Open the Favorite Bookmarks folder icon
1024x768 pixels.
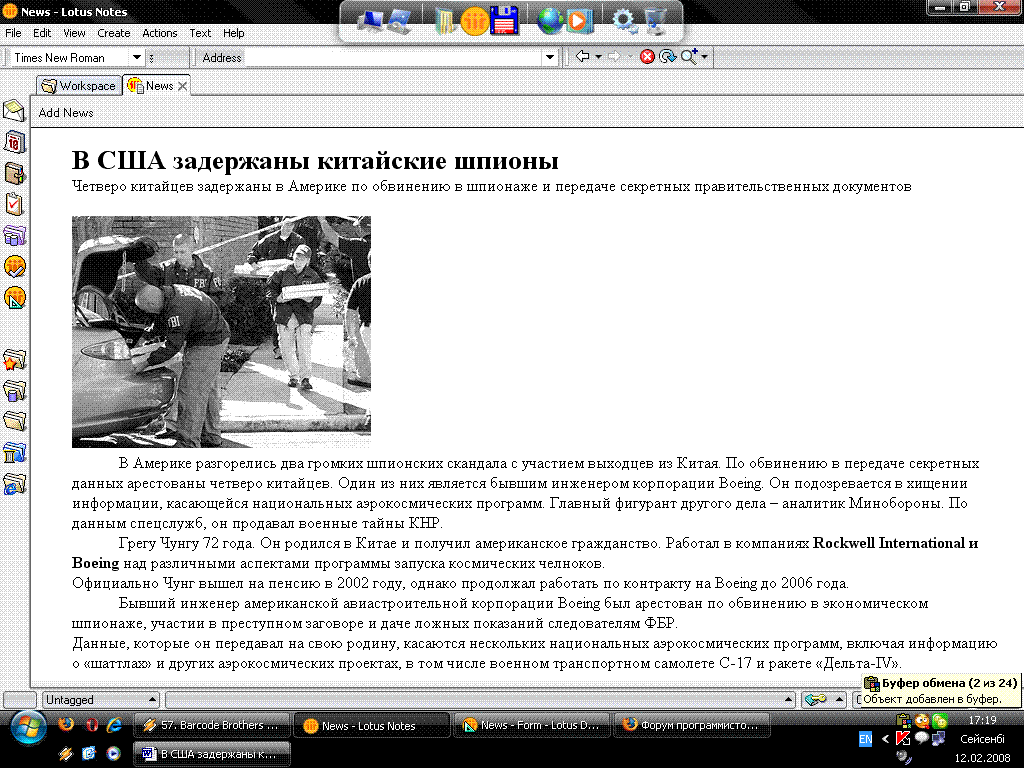pyautogui.click(x=14, y=360)
